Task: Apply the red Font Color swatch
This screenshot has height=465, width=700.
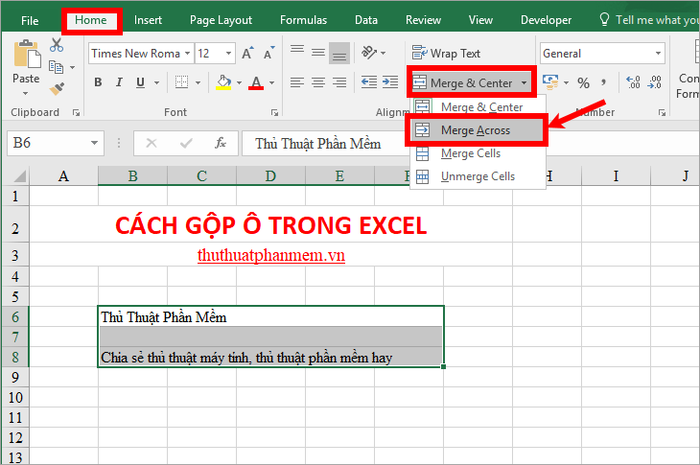Action: (x=256, y=83)
